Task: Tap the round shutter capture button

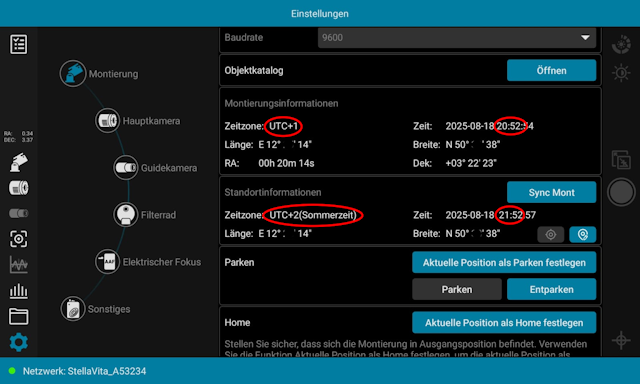Action: 621,192
